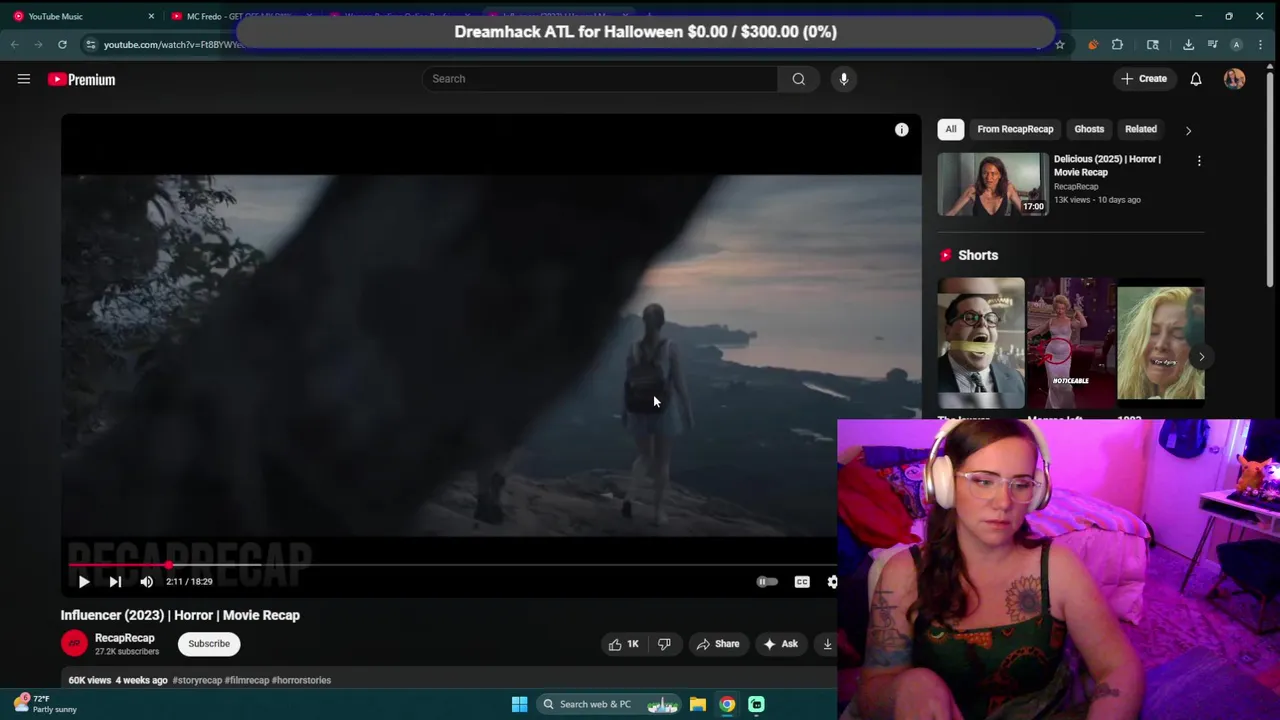The height and width of the screenshot is (720, 1280).
Task: Click the Create button
Action: [1144, 79]
